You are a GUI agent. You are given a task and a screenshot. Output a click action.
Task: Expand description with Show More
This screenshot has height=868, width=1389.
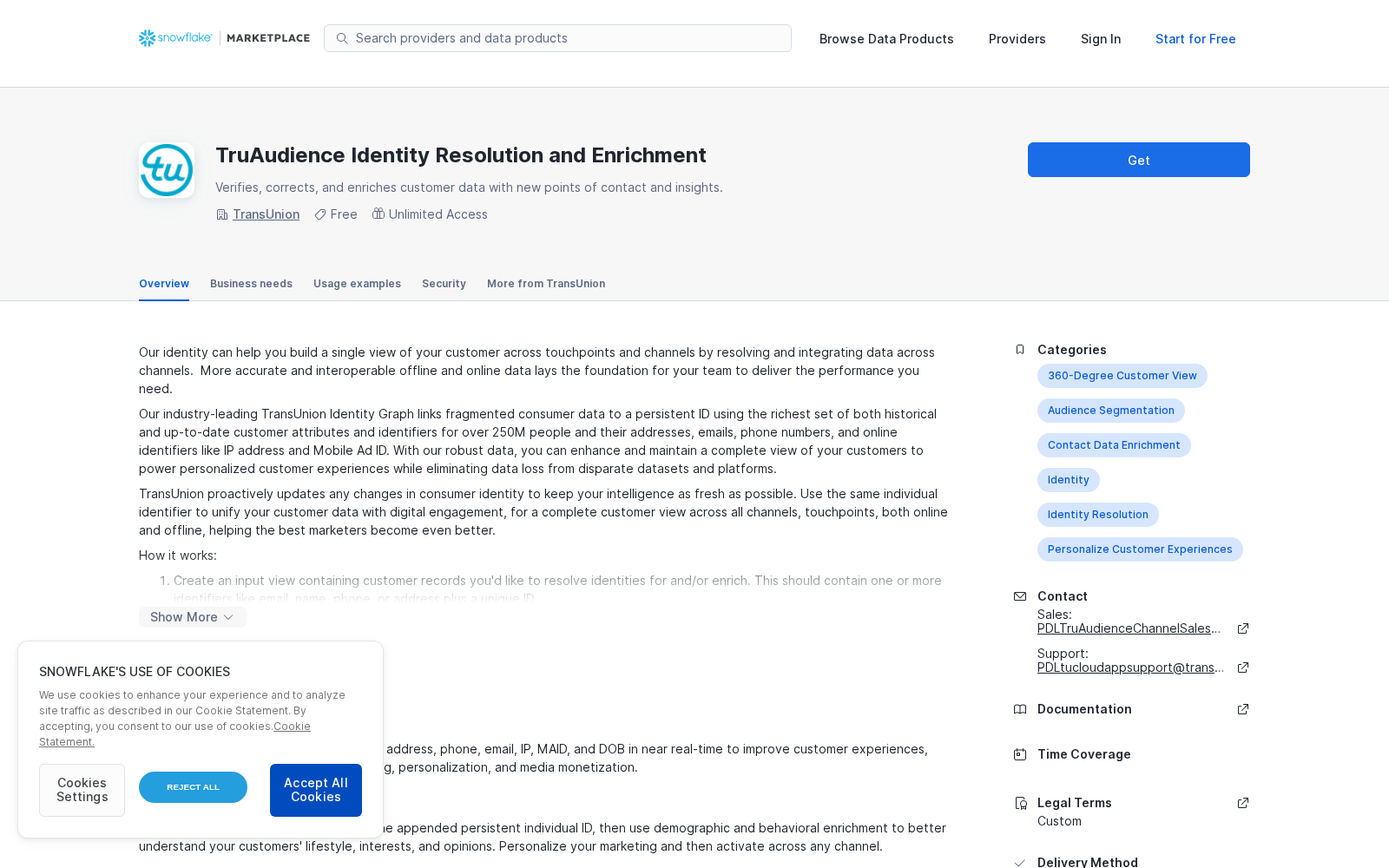pos(193,617)
